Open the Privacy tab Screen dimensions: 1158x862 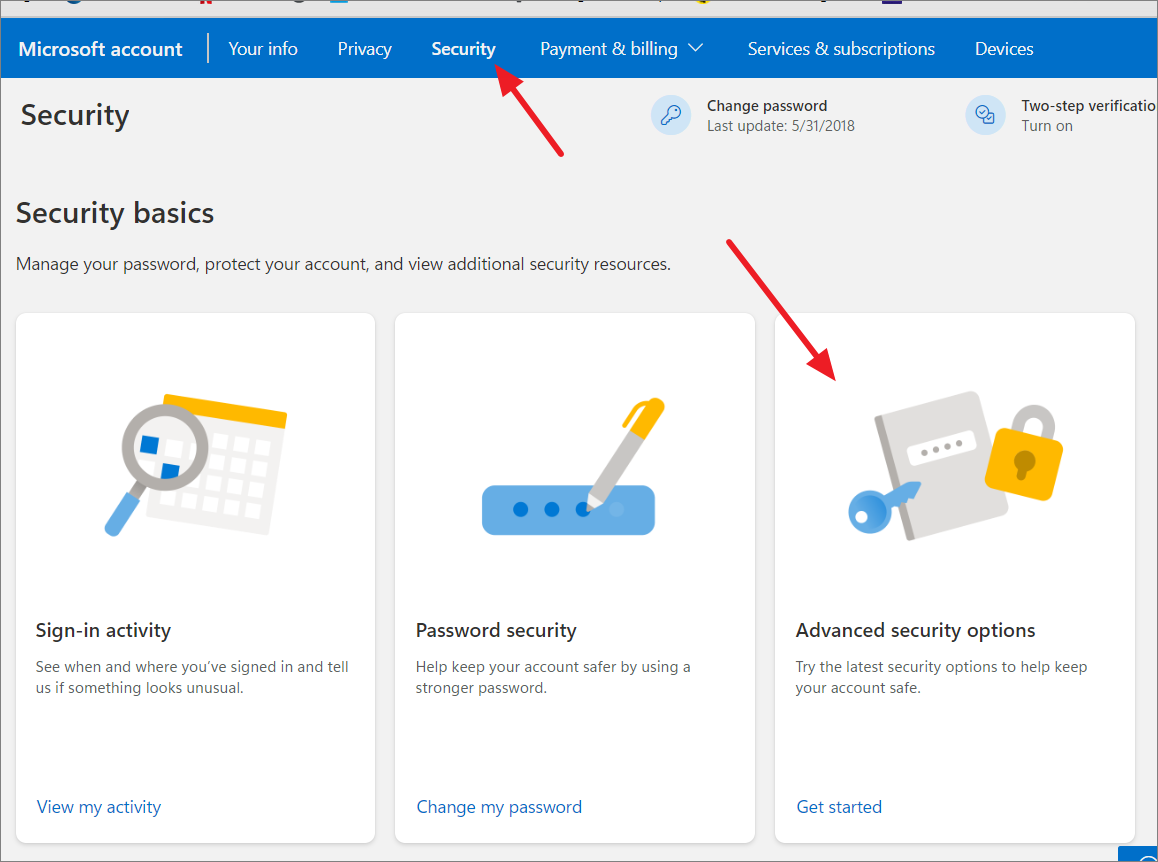point(364,49)
